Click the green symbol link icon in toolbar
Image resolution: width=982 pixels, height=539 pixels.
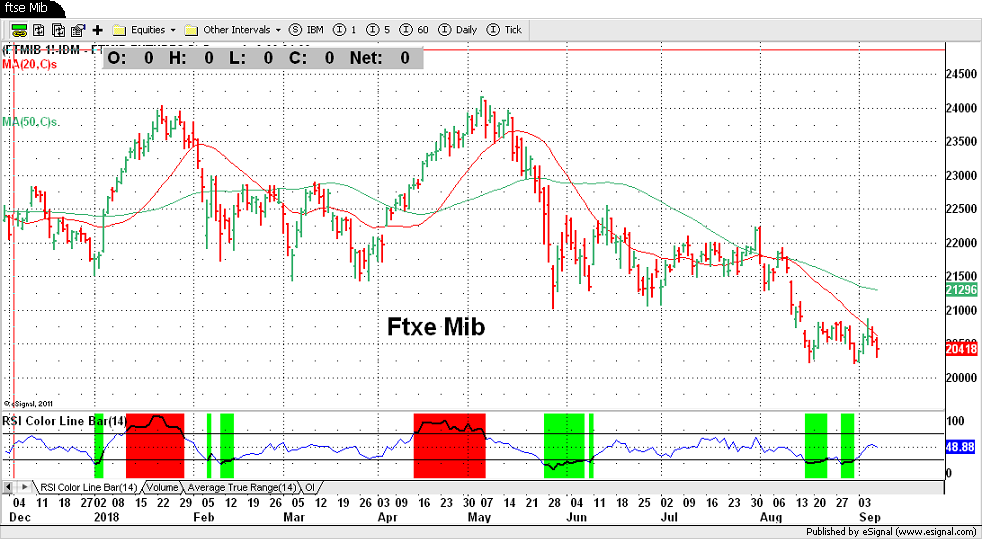pos(19,29)
